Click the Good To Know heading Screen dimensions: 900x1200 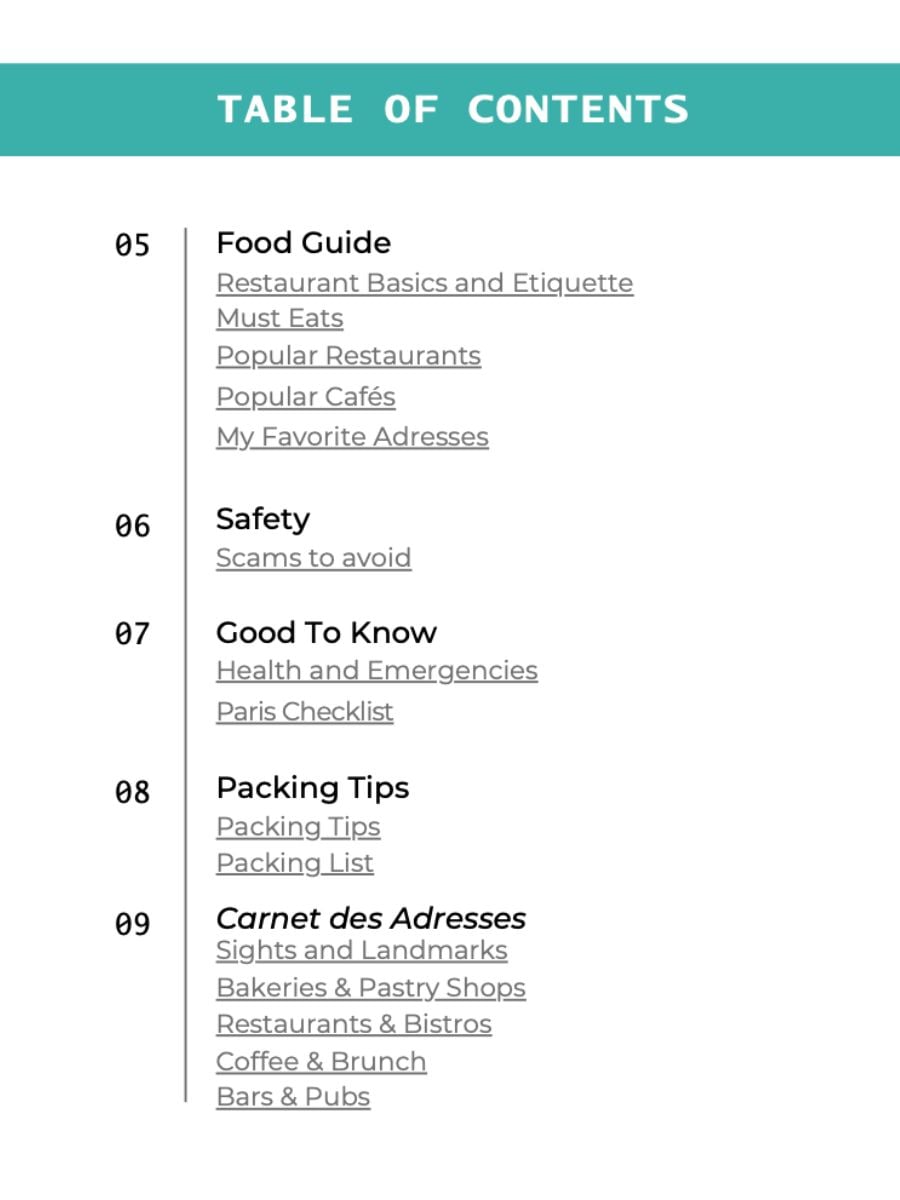pos(326,633)
